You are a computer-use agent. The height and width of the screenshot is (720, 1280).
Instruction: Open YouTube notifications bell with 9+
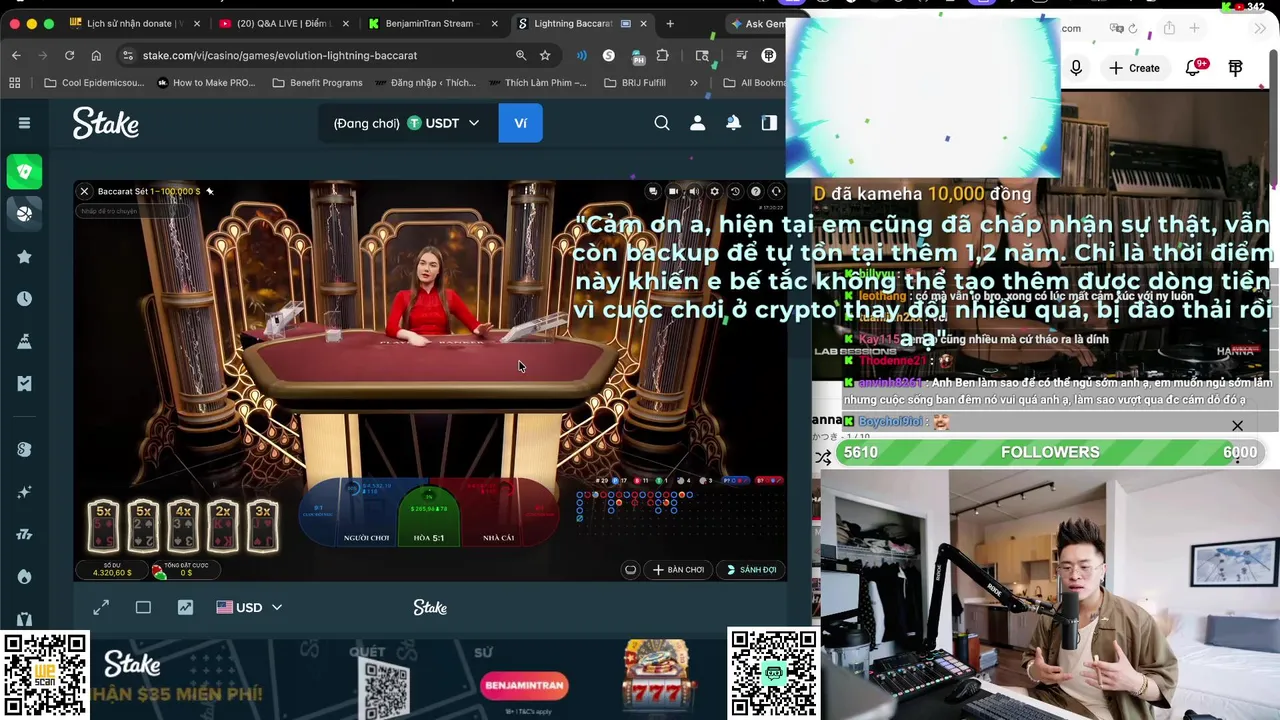[1194, 68]
